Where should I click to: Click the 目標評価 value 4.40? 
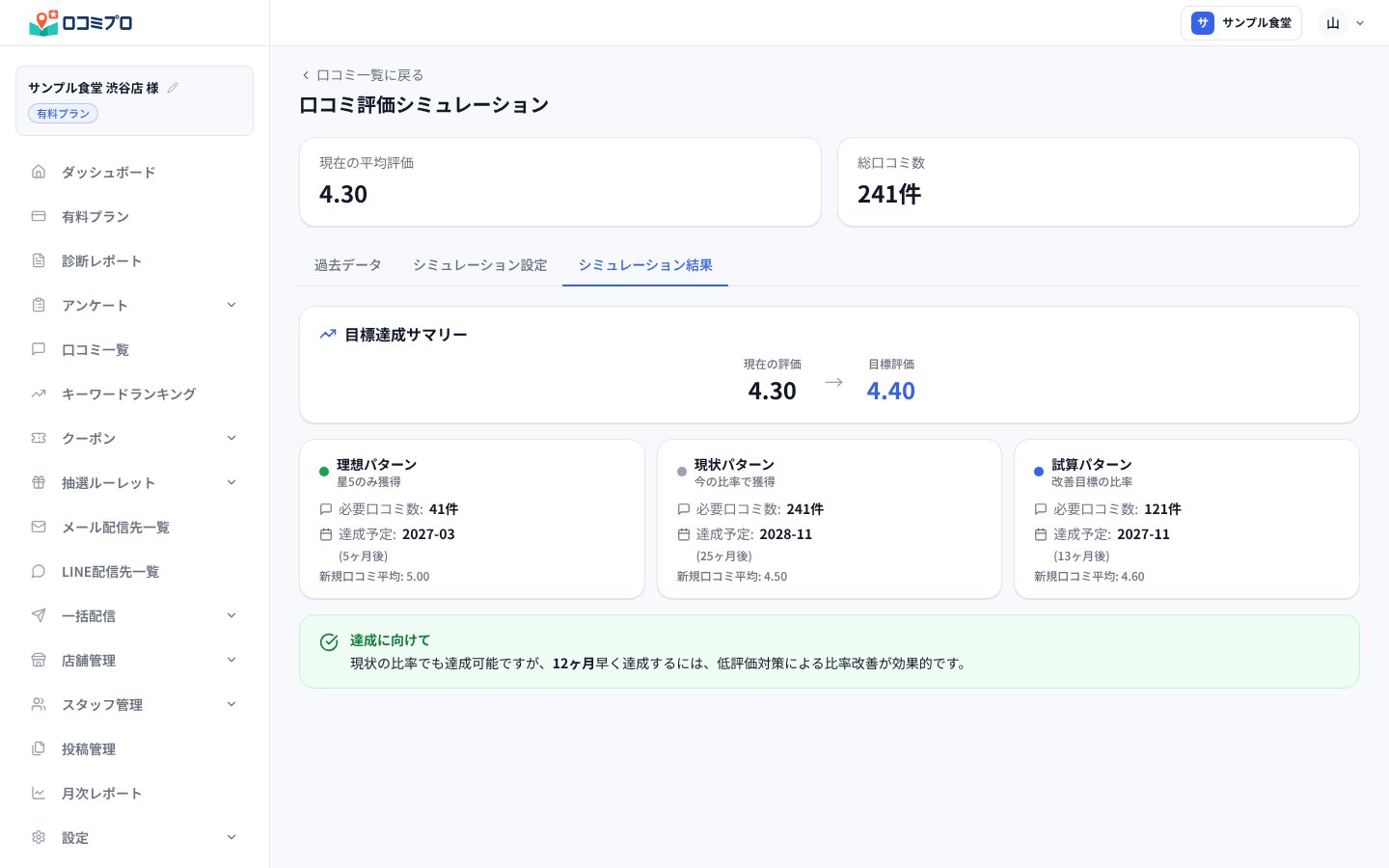[x=890, y=391]
